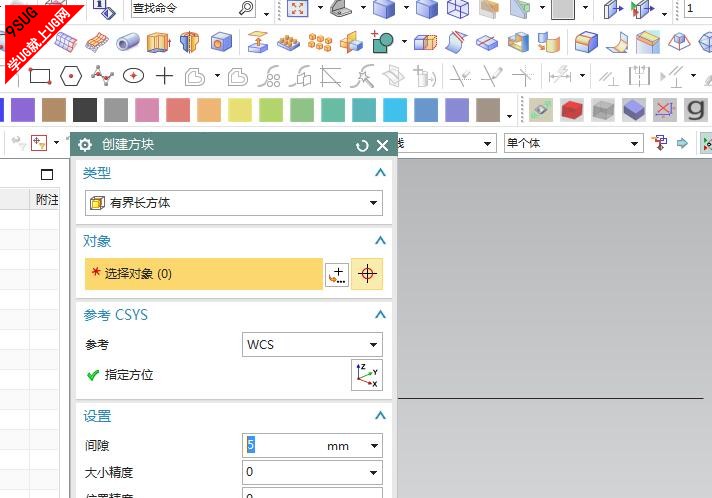Click the Edge Blend icon

(x=586, y=42)
